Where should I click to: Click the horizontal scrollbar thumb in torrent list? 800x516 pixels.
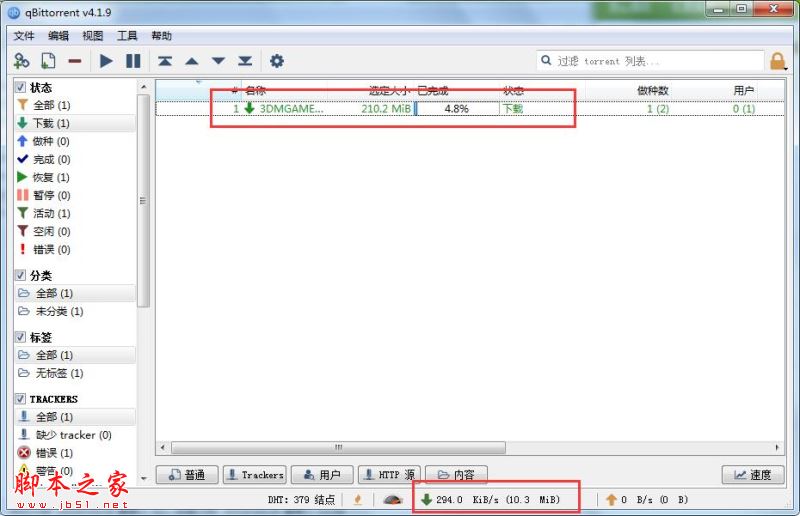point(338,448)
